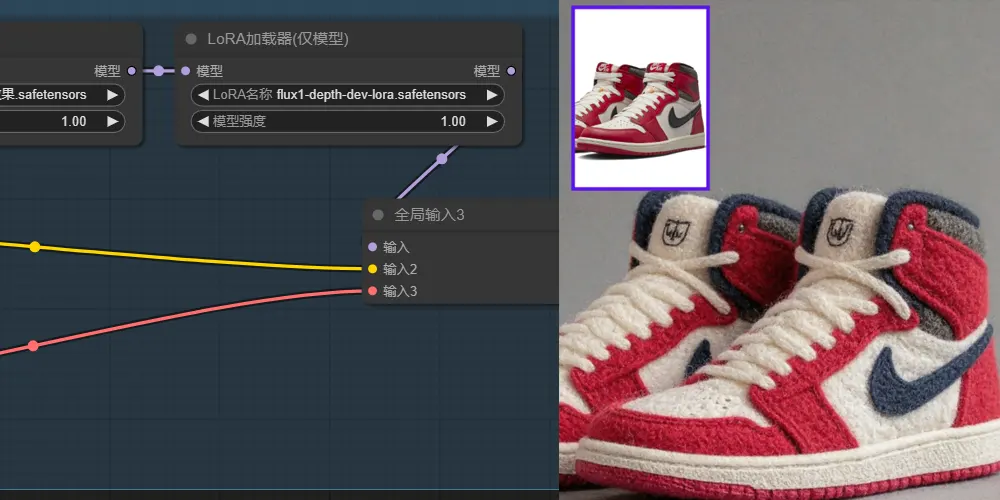Click midpoint dot on purple link to 全局输入3
This screenshot has height=500, width=1000.
point(441,159)
